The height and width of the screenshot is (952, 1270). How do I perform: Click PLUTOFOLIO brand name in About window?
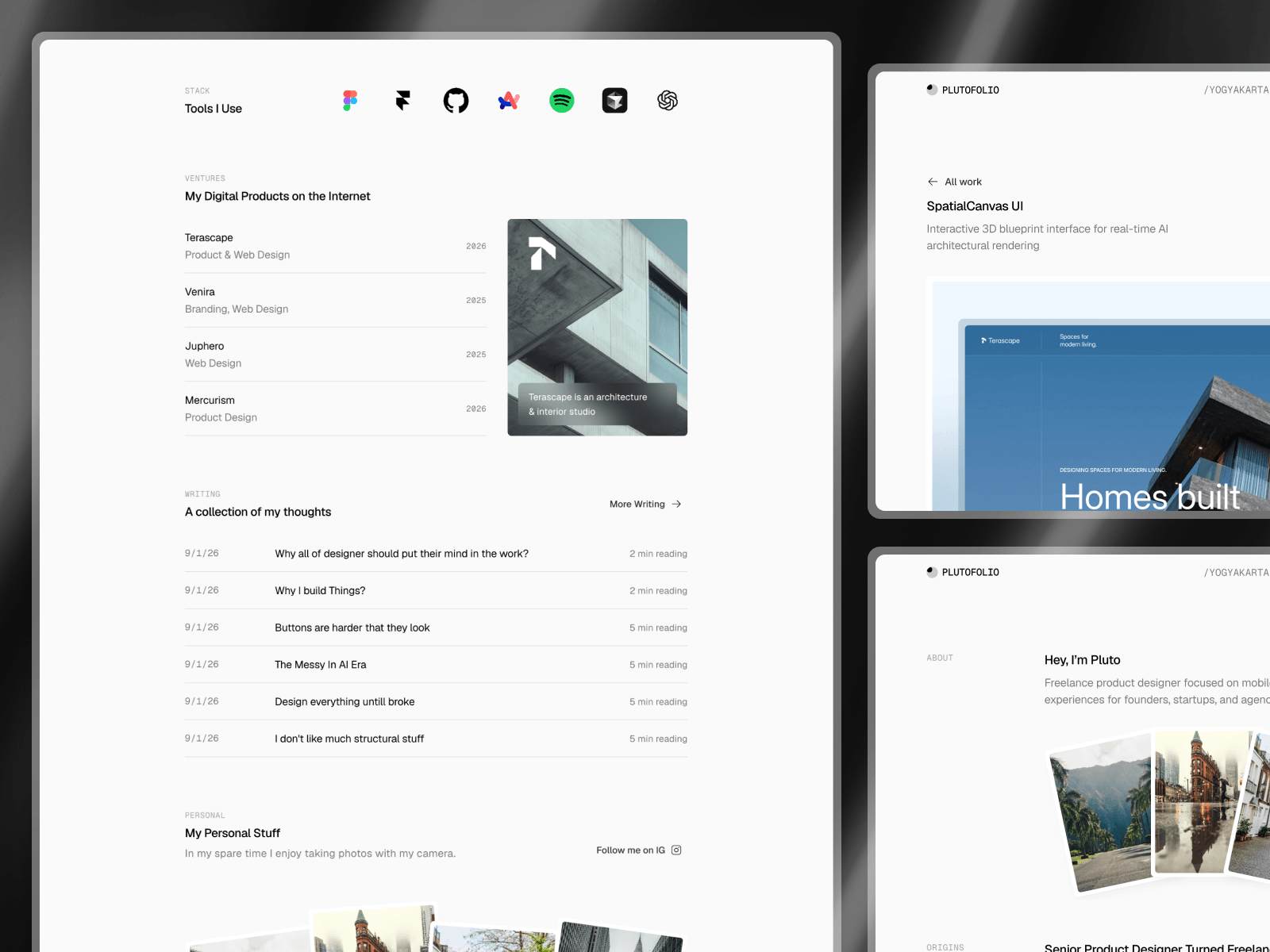coord(970,572)
